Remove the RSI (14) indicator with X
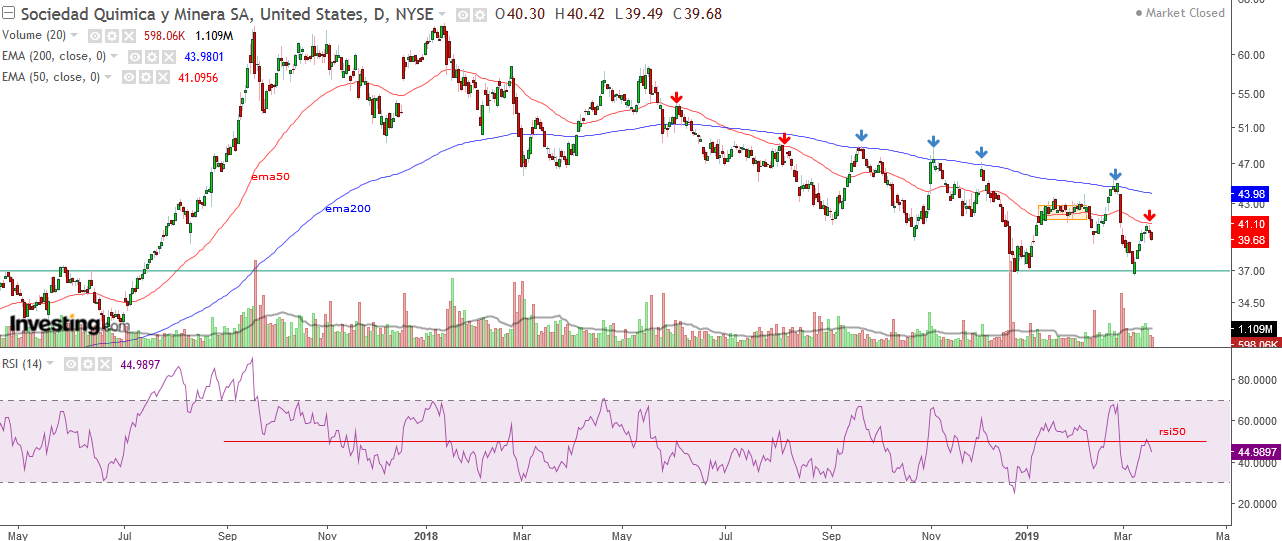Screen dimensions: 1282x541 (105, 364)
